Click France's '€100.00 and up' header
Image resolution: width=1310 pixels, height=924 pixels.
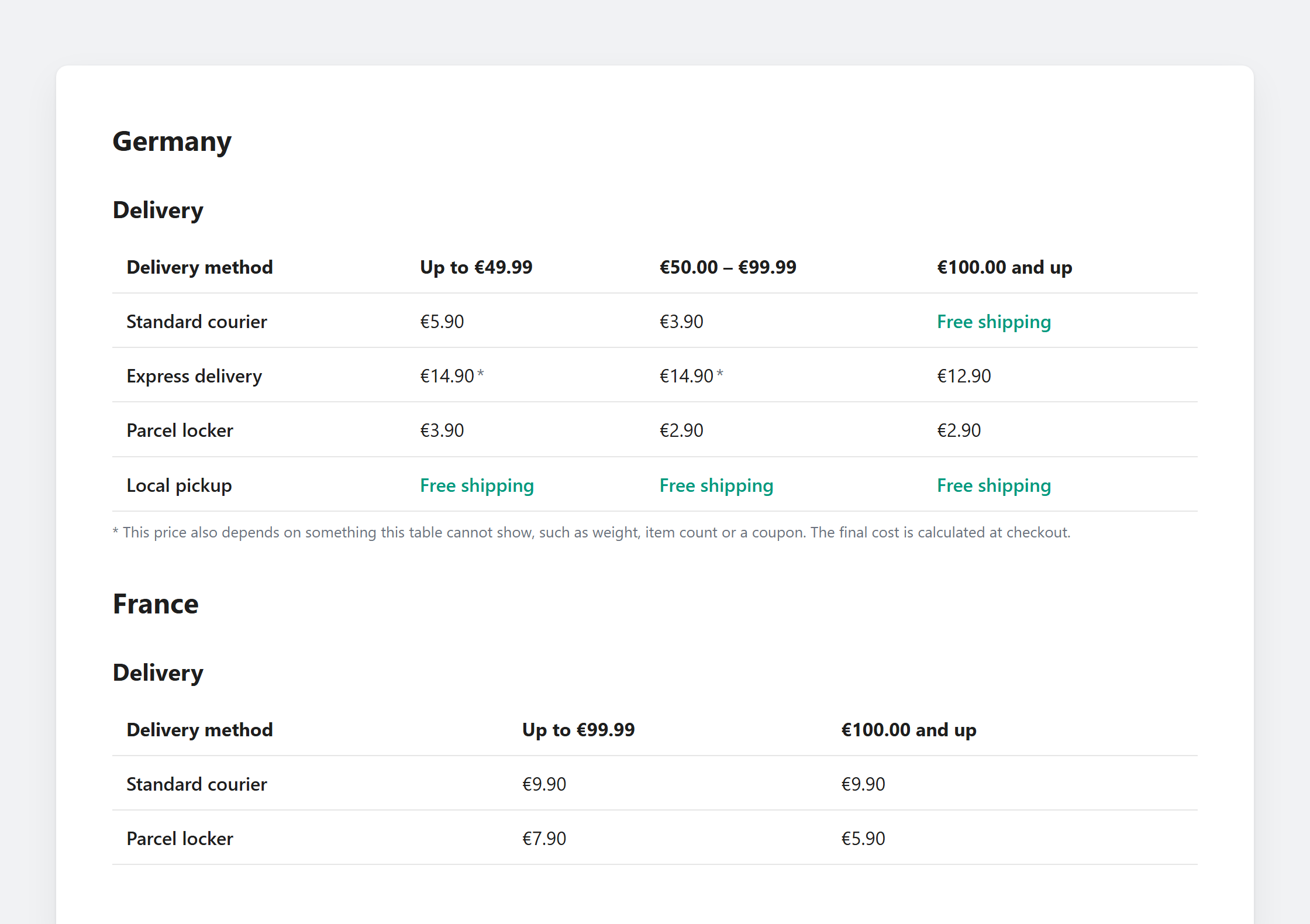pos(909,730)
